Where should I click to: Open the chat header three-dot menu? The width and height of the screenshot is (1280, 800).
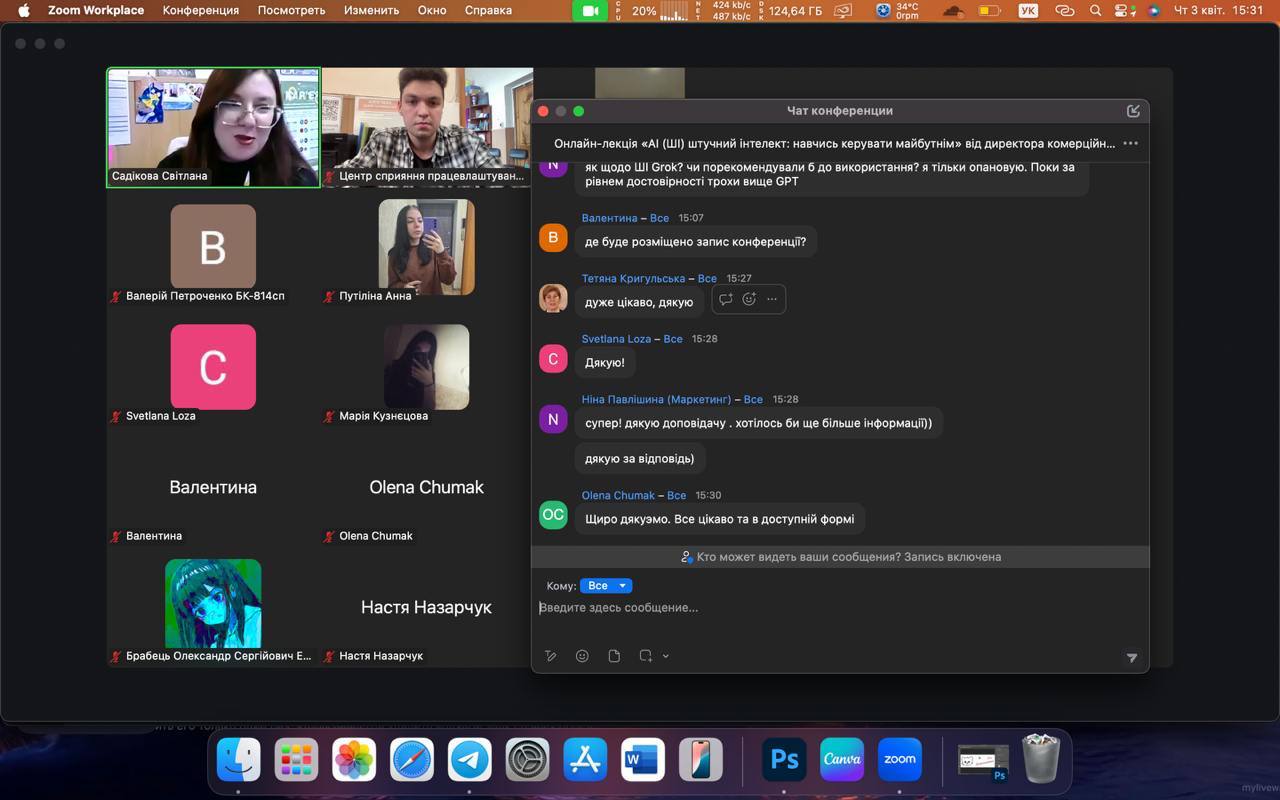click(x=1130, y=143)
